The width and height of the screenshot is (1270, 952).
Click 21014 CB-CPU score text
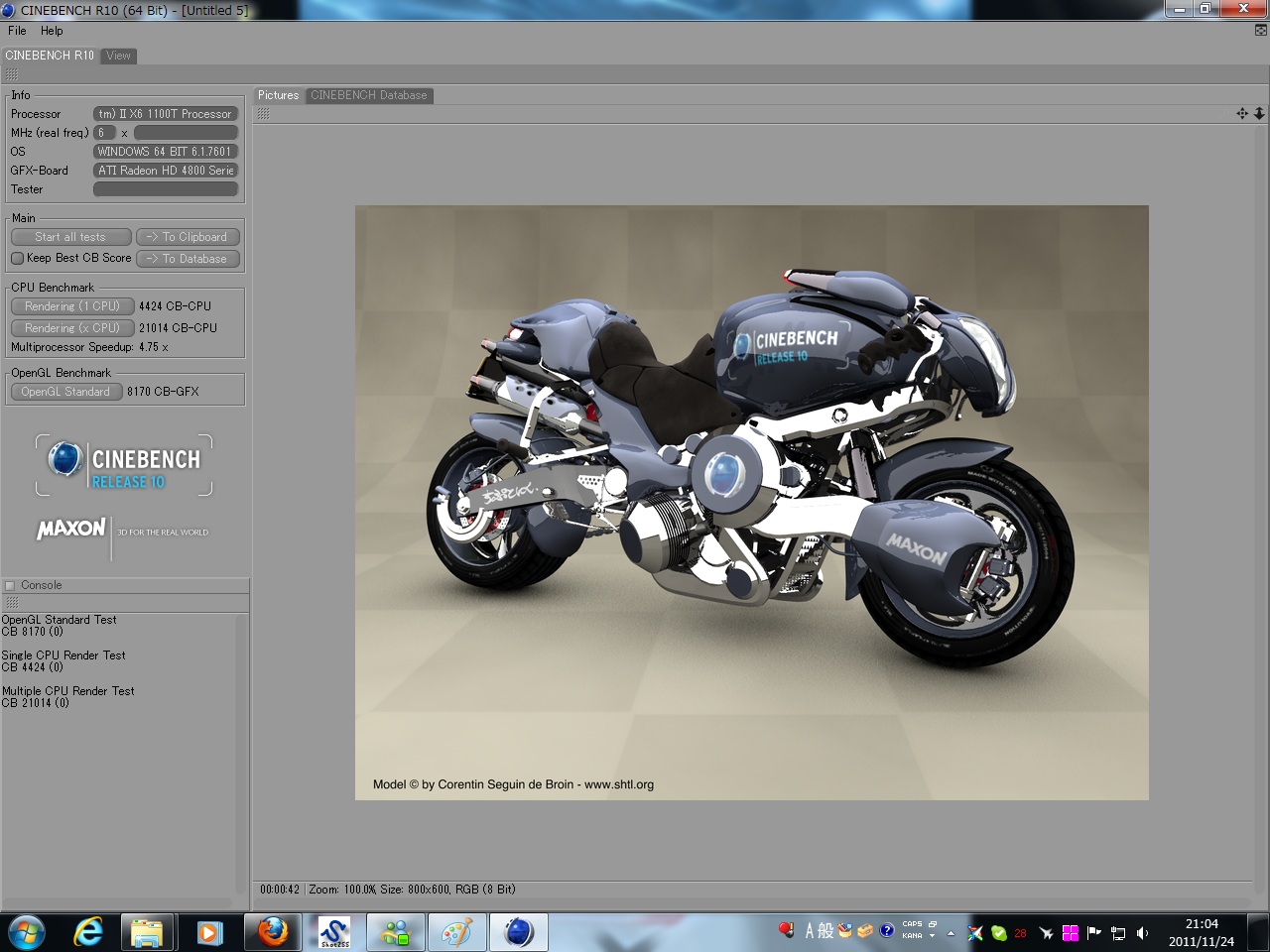(178, 328)
